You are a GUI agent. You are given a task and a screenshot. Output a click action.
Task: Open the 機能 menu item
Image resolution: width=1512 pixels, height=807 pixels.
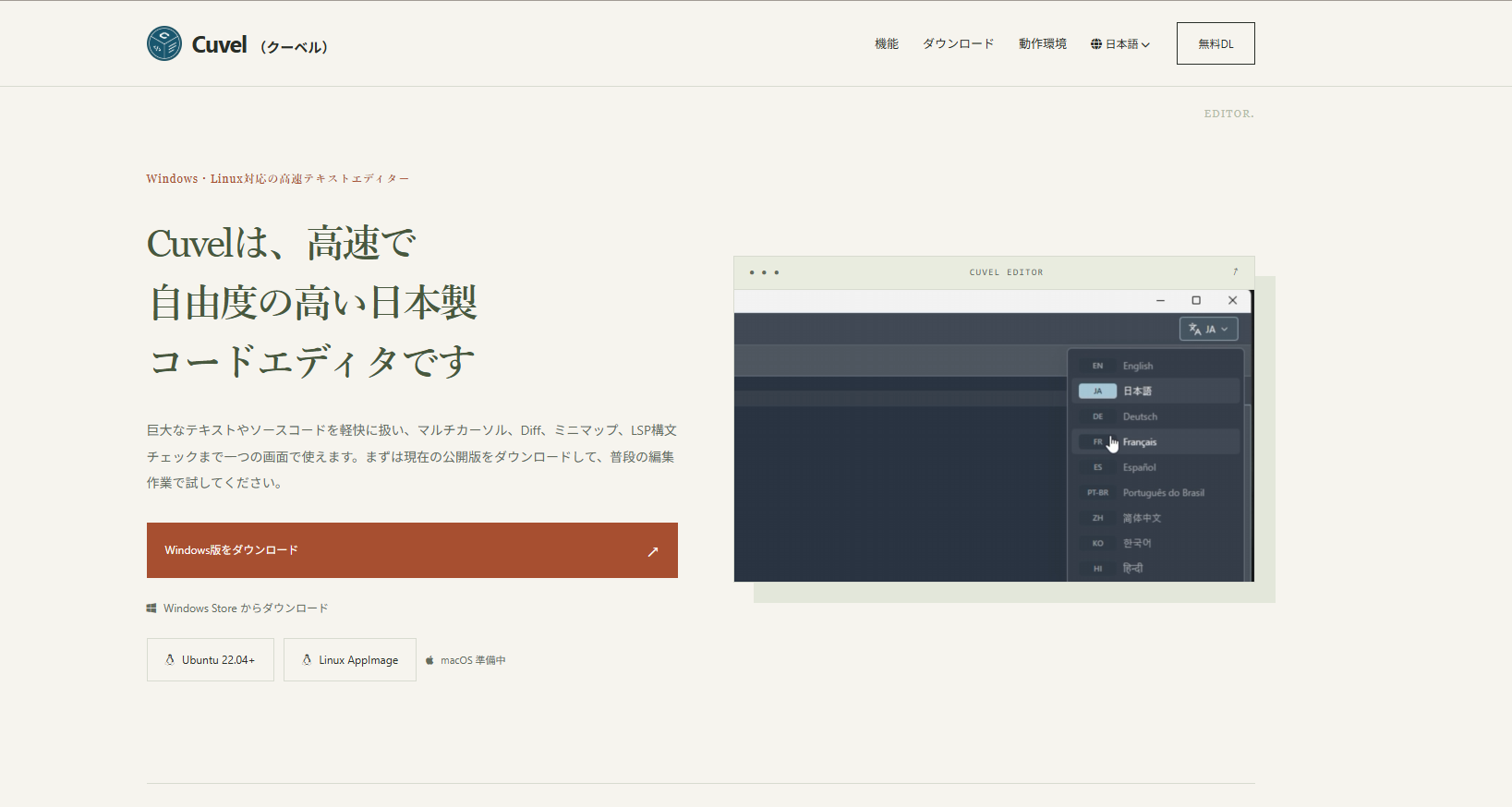coord(887,43)
